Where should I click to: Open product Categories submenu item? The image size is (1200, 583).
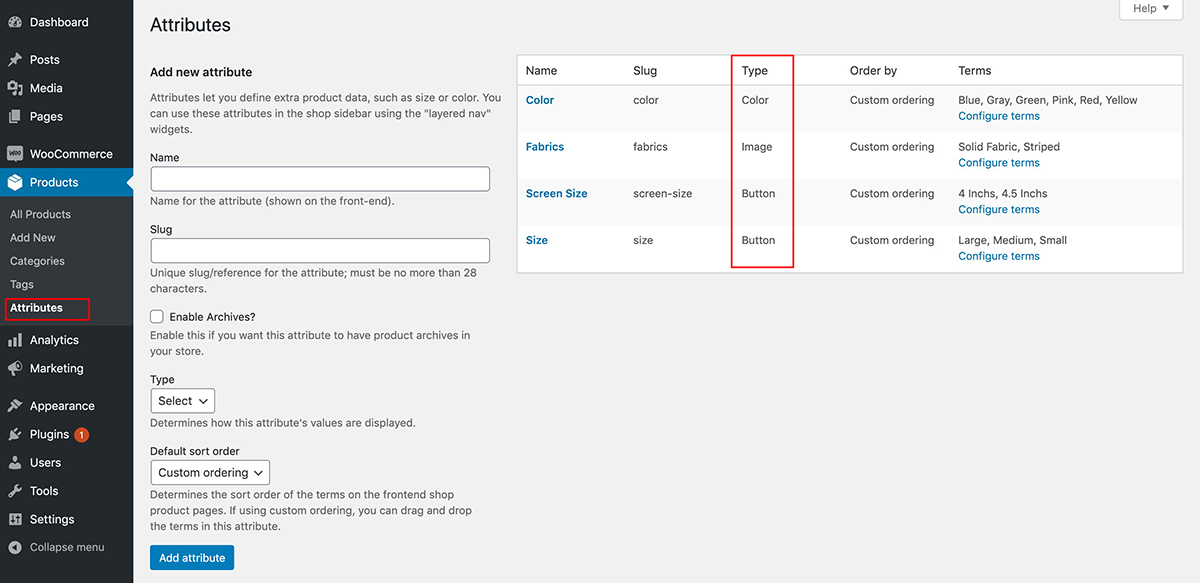[x=37, y=261]
